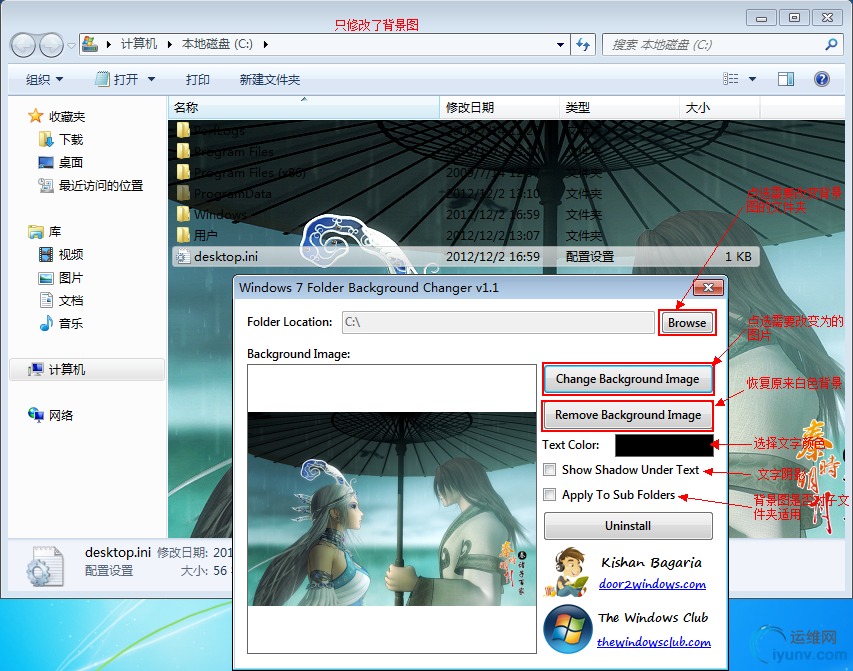This screenshot has height=671, width=853.
Task: Open the 组织 menu
Action: 44,79
